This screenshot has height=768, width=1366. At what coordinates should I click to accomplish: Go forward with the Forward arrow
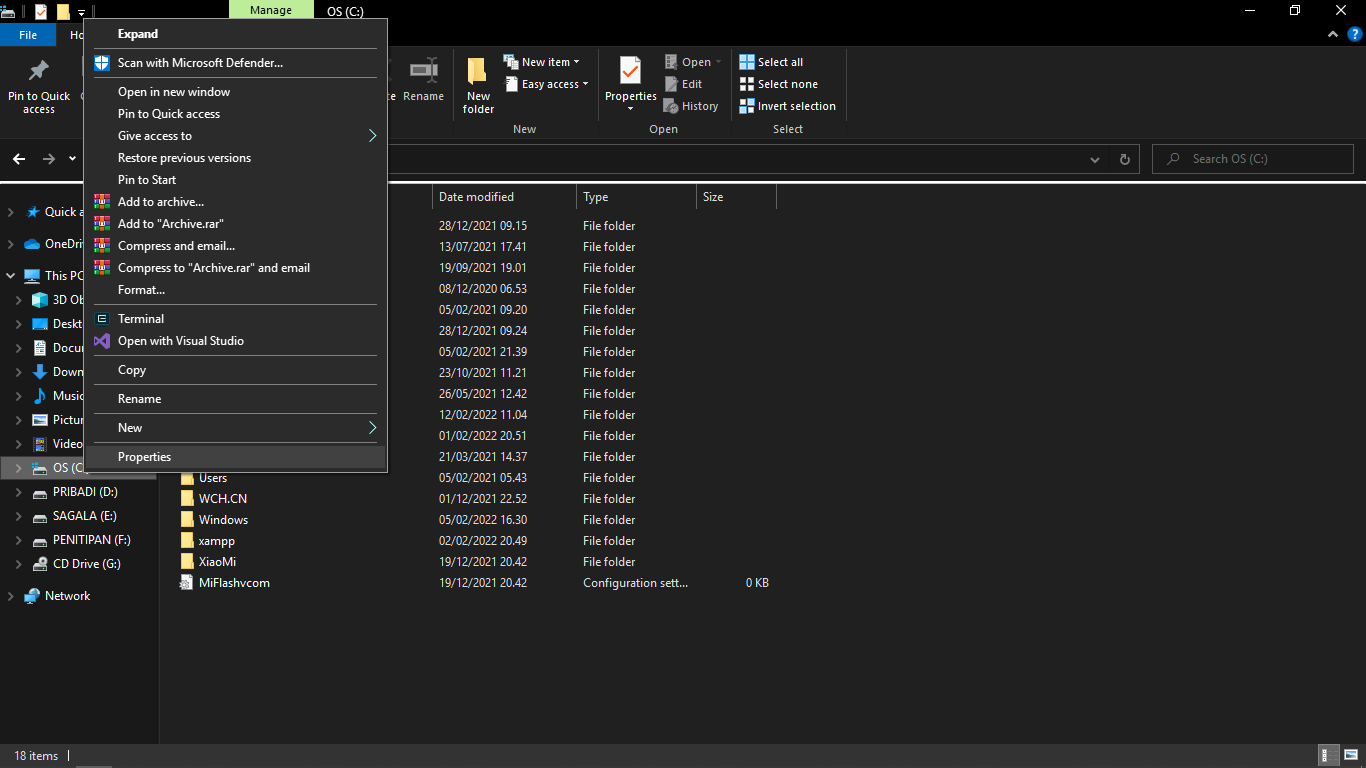[48, 159]
